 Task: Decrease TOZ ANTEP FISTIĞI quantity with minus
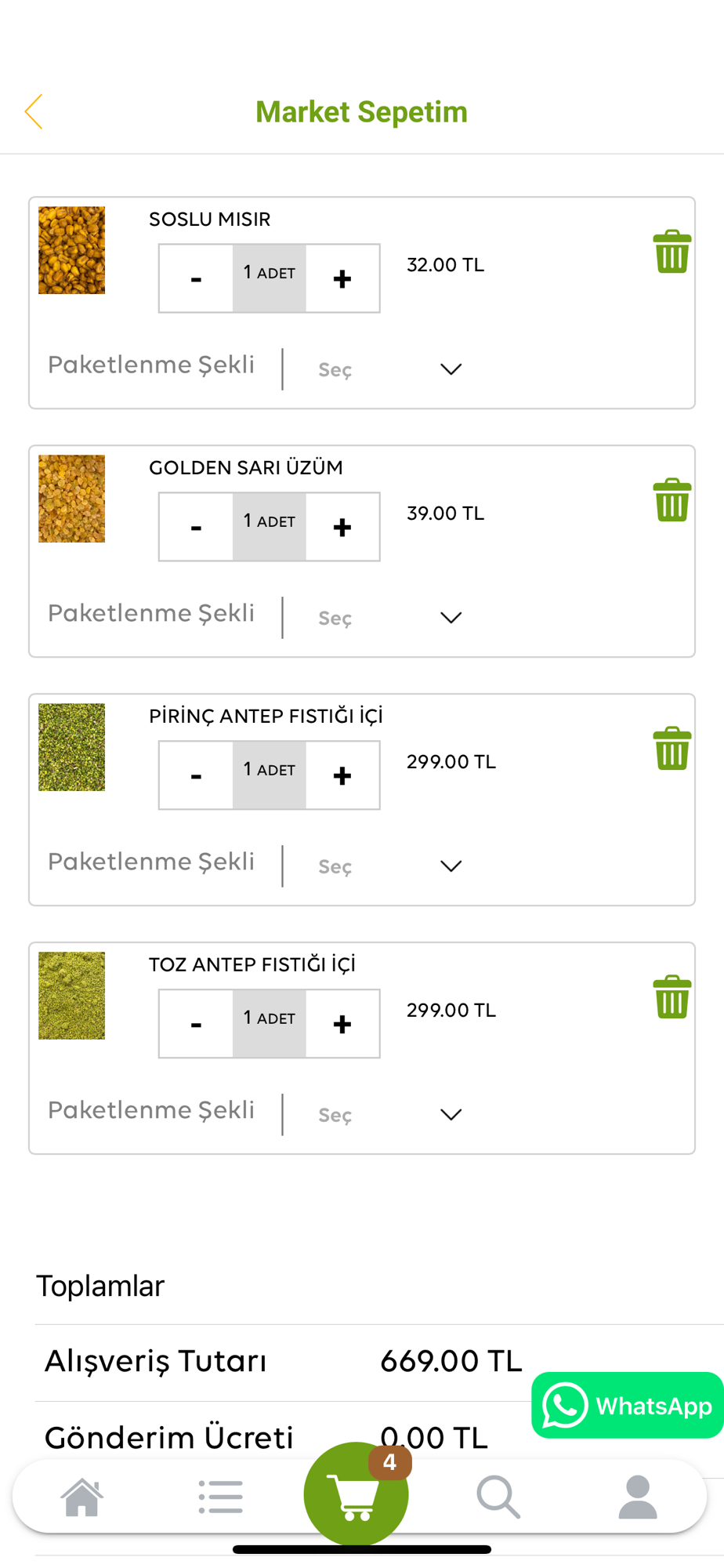(196, 1024)
